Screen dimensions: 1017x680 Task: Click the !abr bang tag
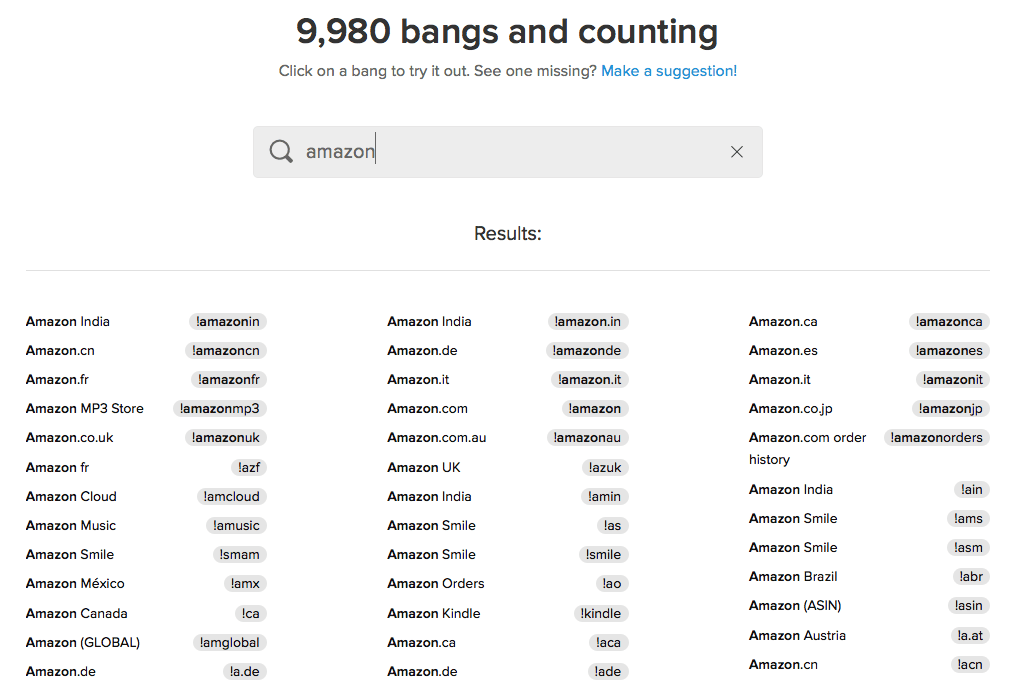[971, 577]
